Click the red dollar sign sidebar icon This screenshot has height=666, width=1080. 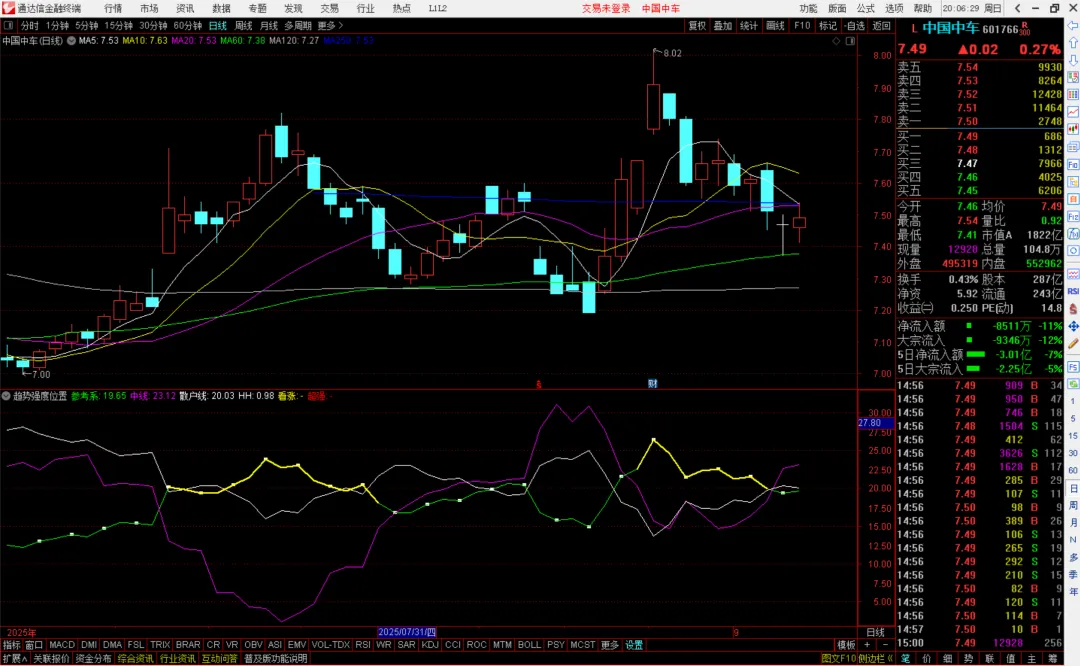1073,310
